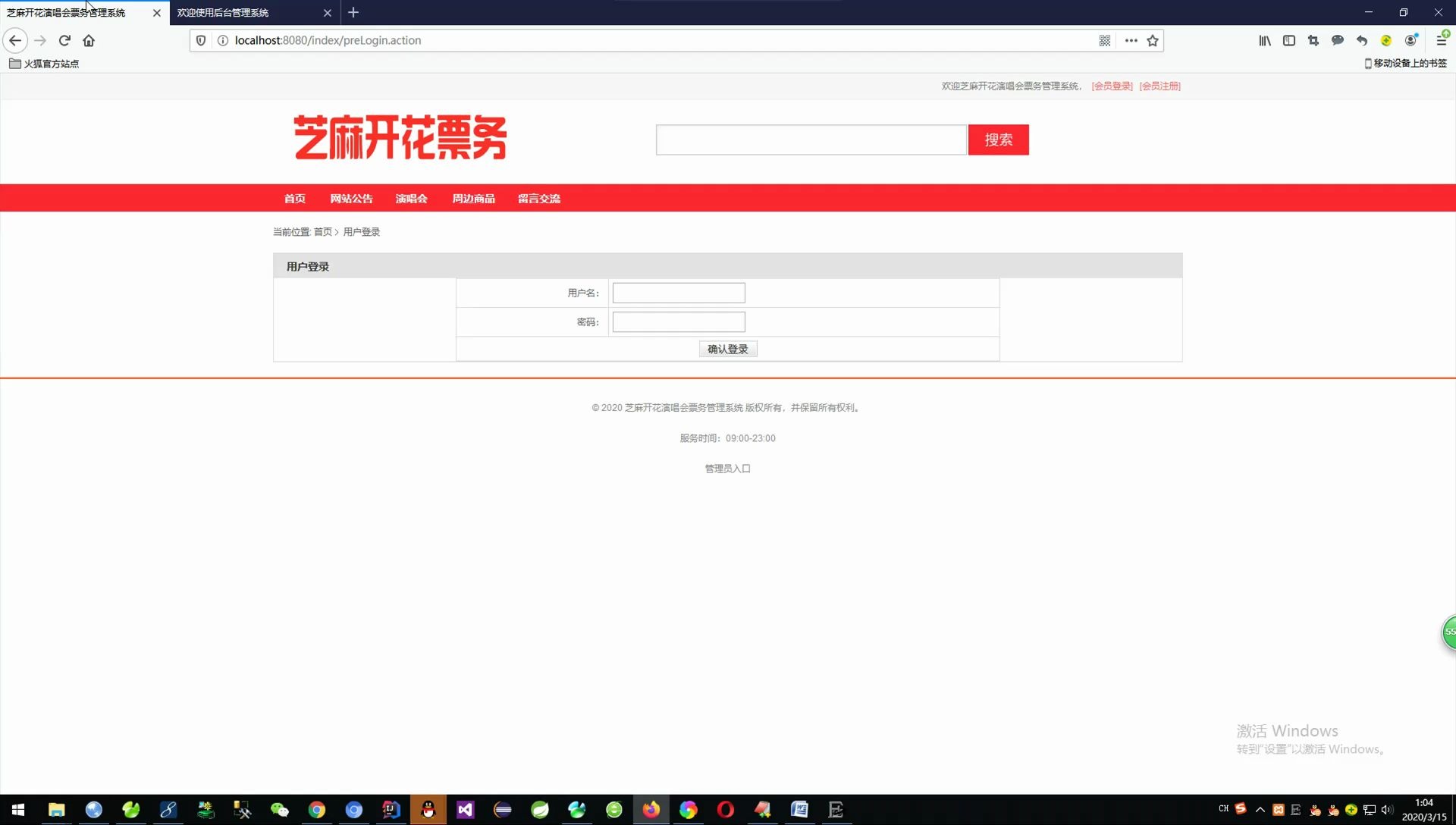
Task: Open the page actions ellipsis menu
Action: coord(1131,40)
